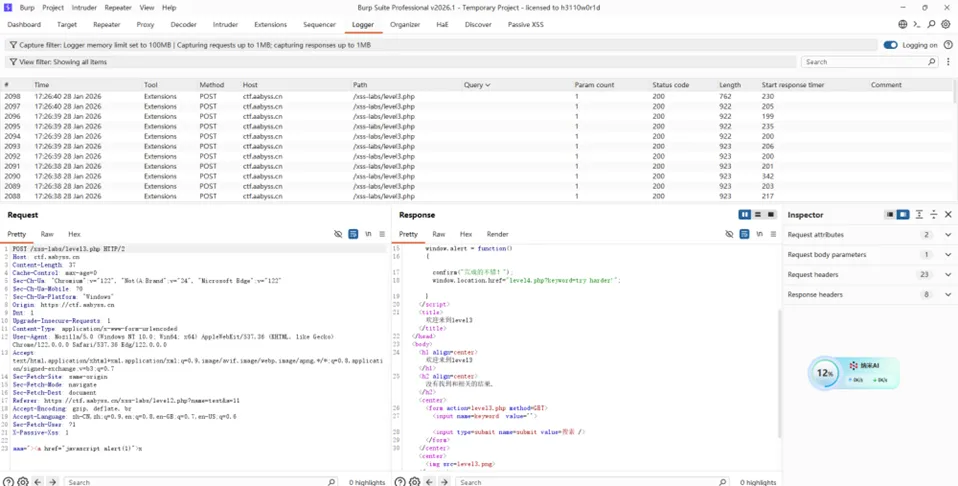The image size is (958, 486).
Task: Sort by the Length column header
Action: point(729,85)
